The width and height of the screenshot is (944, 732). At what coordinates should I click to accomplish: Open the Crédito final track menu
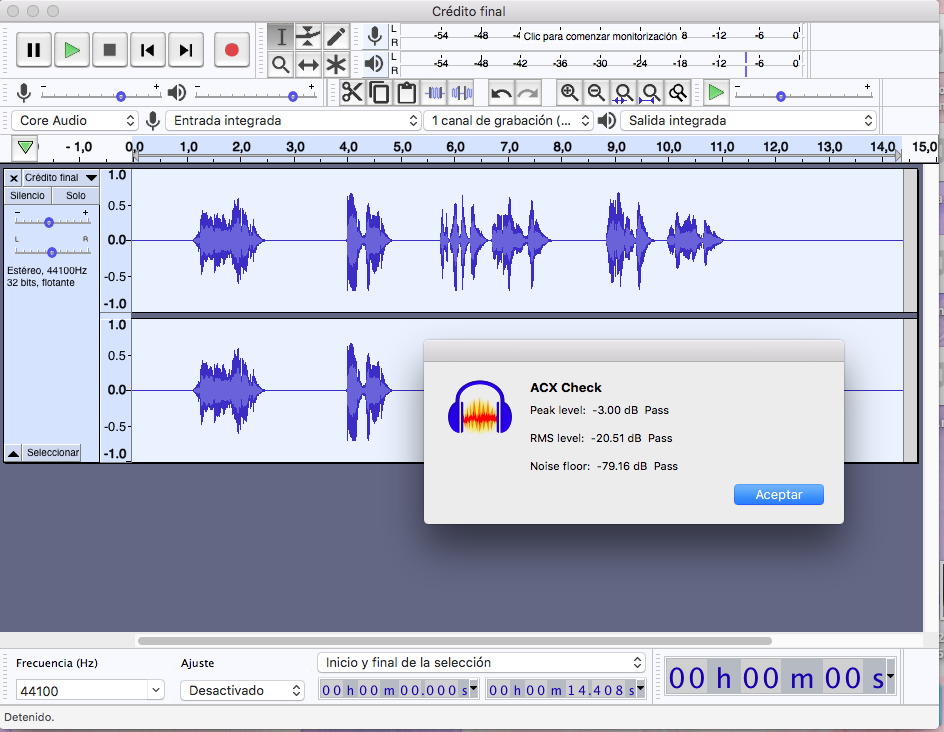click(60, 178)
